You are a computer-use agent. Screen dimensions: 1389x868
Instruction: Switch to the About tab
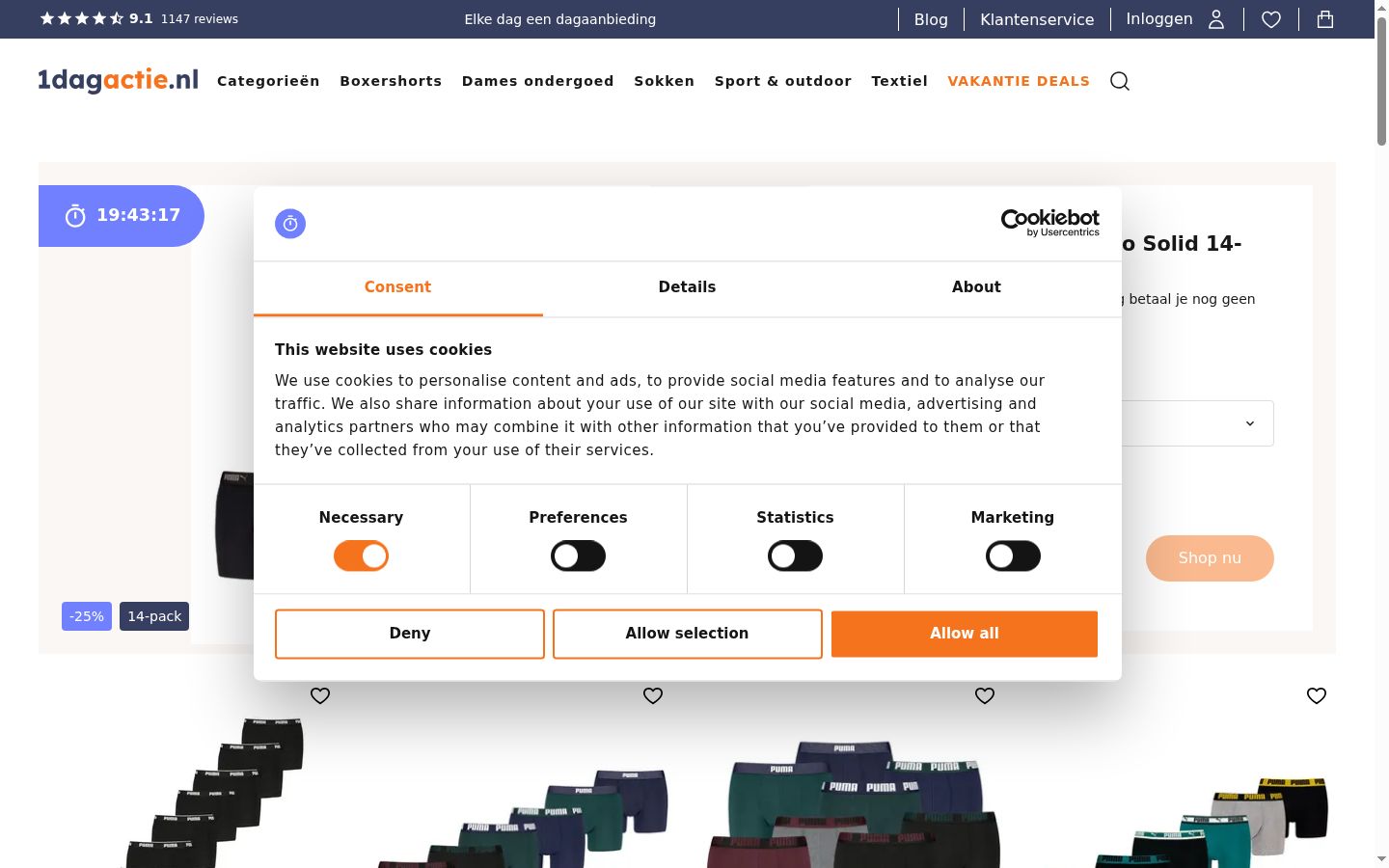coord(976,287)
